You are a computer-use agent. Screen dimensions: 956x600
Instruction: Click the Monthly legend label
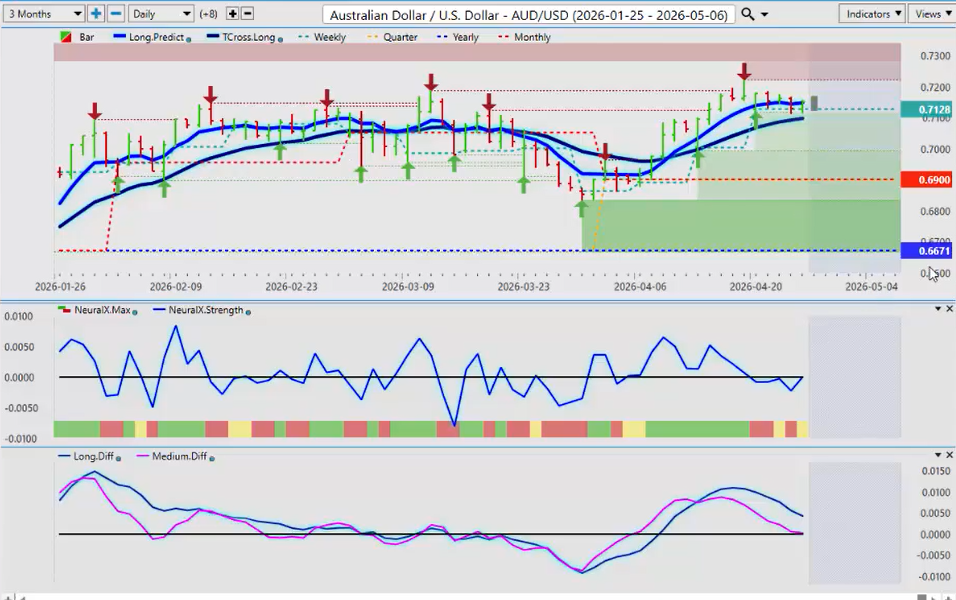click(531, 37)
